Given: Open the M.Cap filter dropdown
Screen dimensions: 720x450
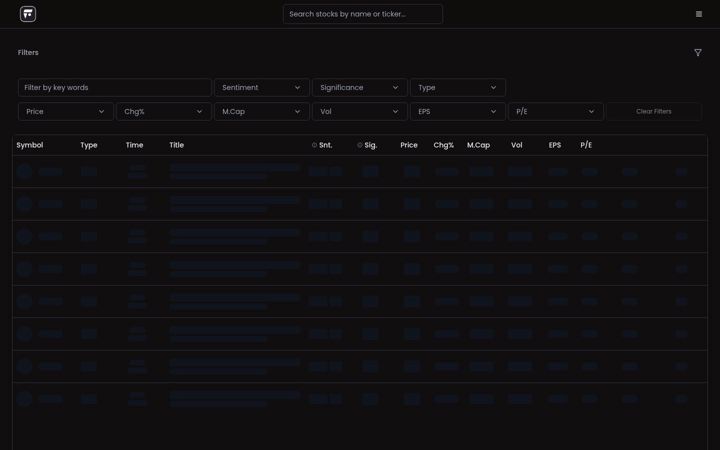Looking at the screenshot, I should pyautogui.click(x=261, y=112).
